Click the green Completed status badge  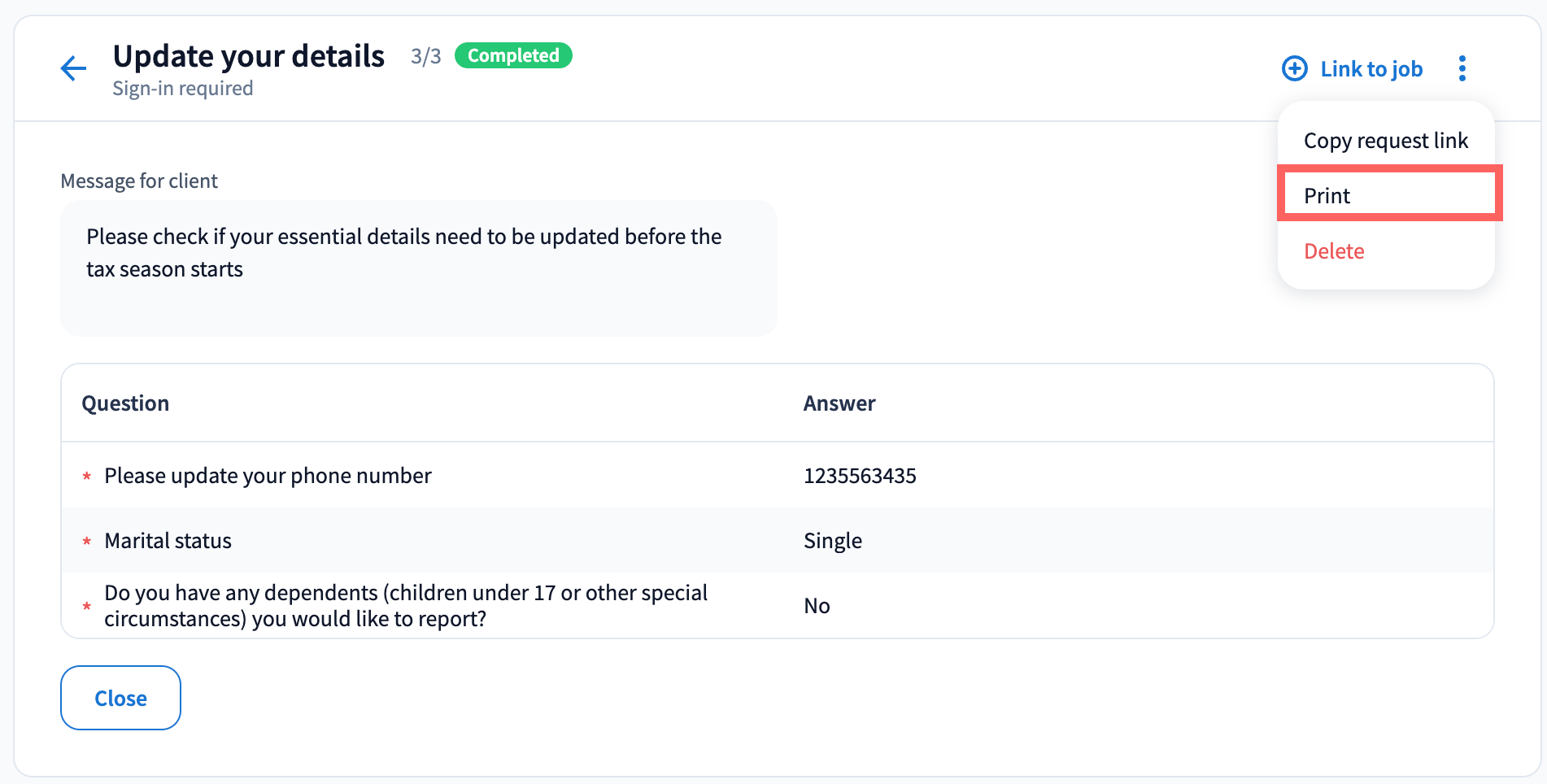(513, 55)
